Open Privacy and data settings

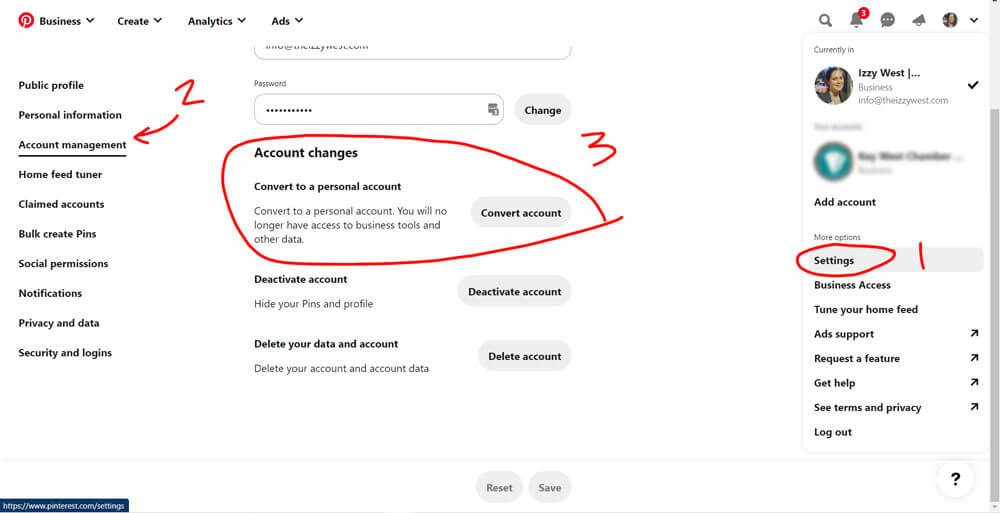coord(59,323)
